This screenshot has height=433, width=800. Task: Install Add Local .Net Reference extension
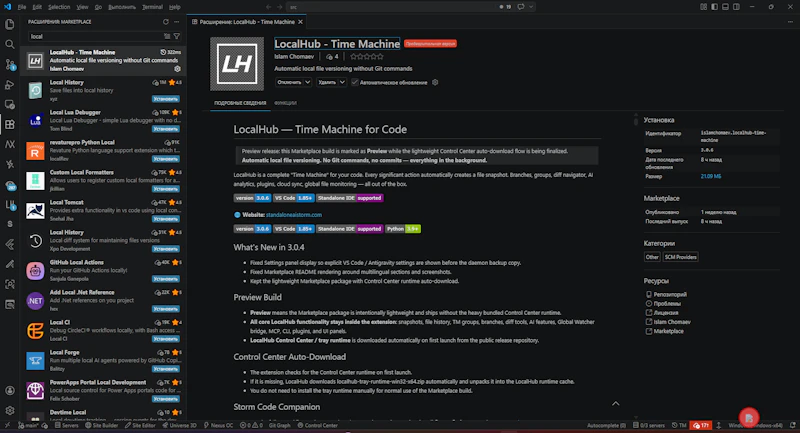coord(165,309)
